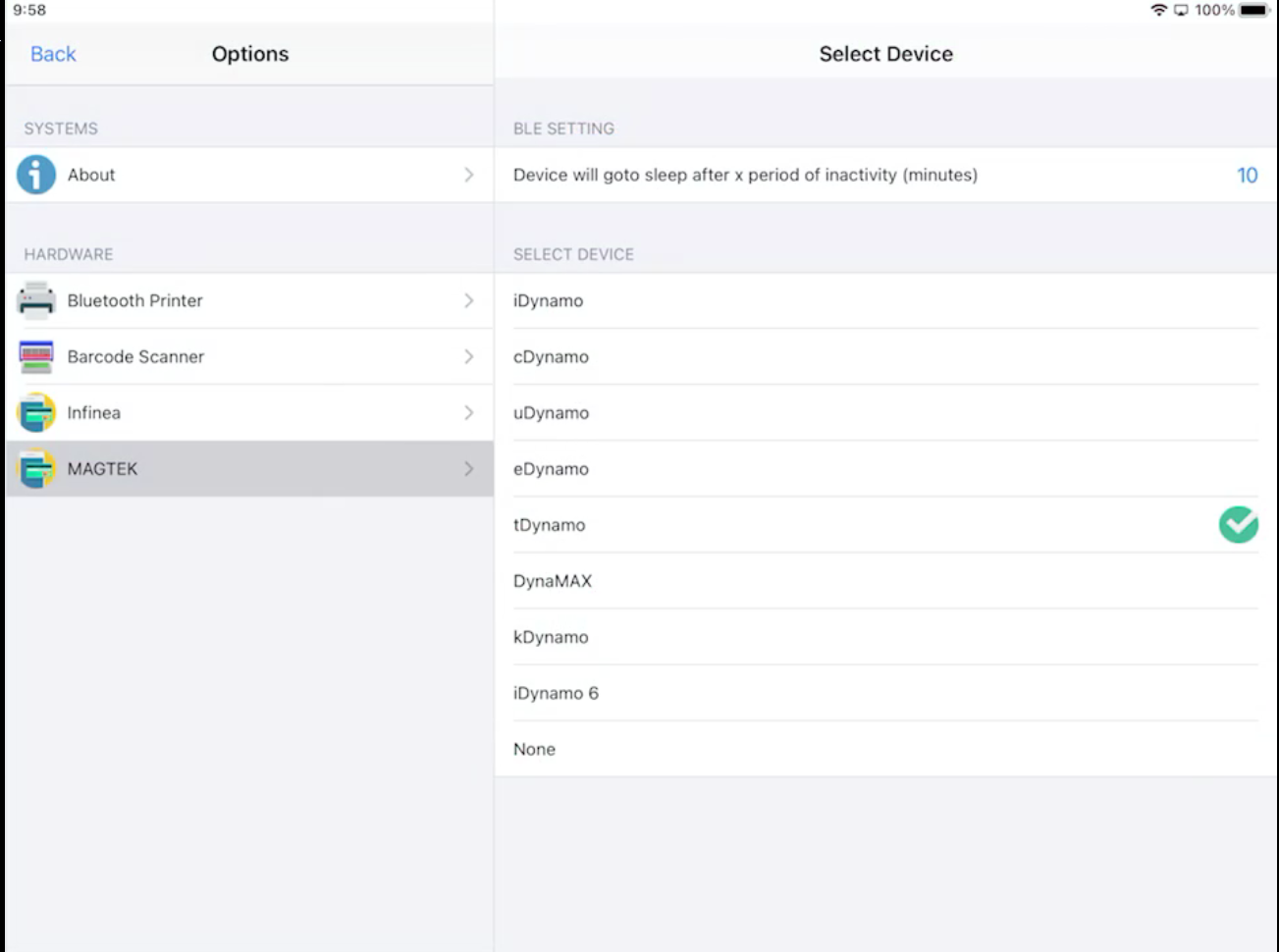Select the cDynamo device
Image resolution: width=1279 pixels, height=952 pixels.
coord(885,356)
